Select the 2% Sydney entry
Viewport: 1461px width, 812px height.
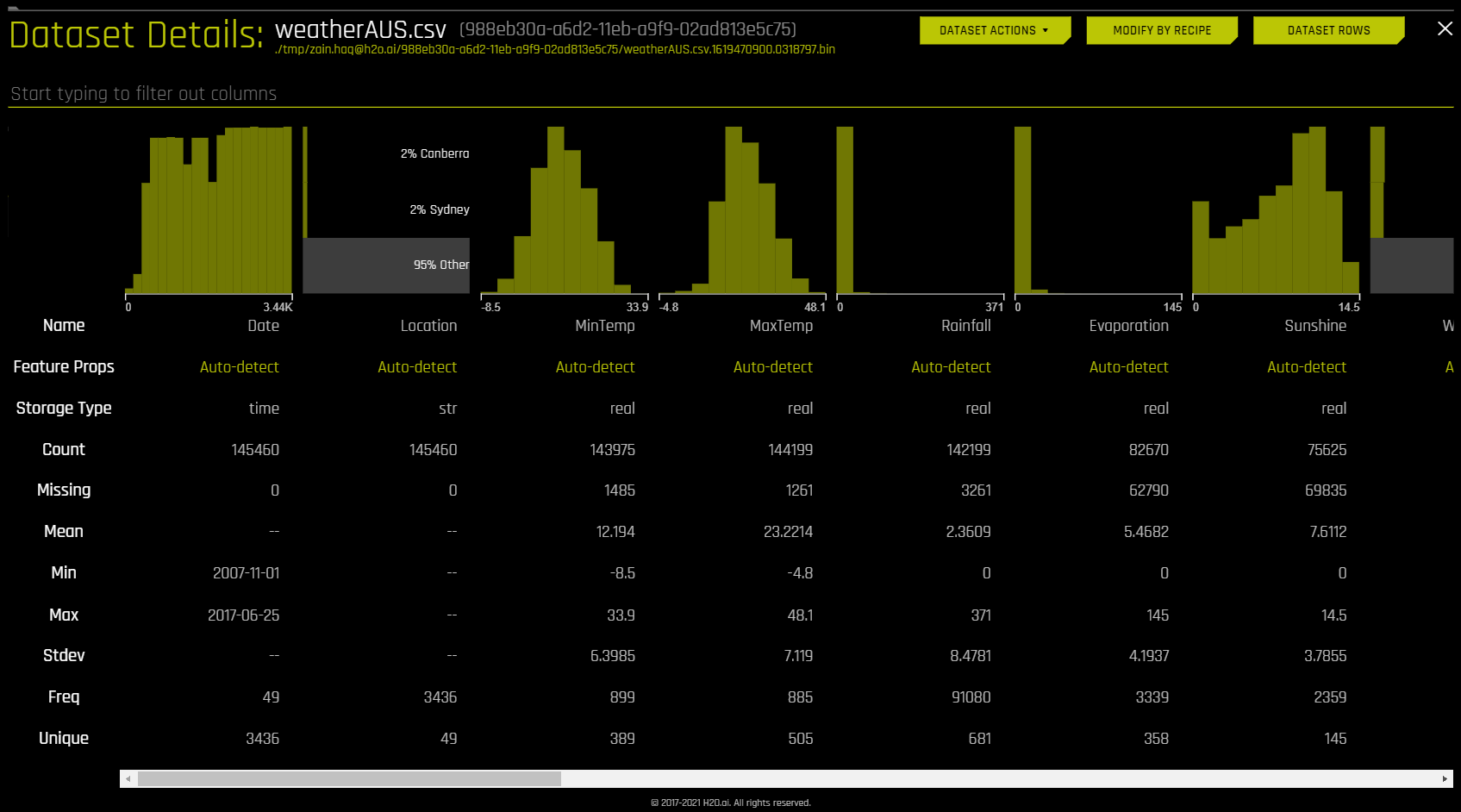(x=440, y=209)
